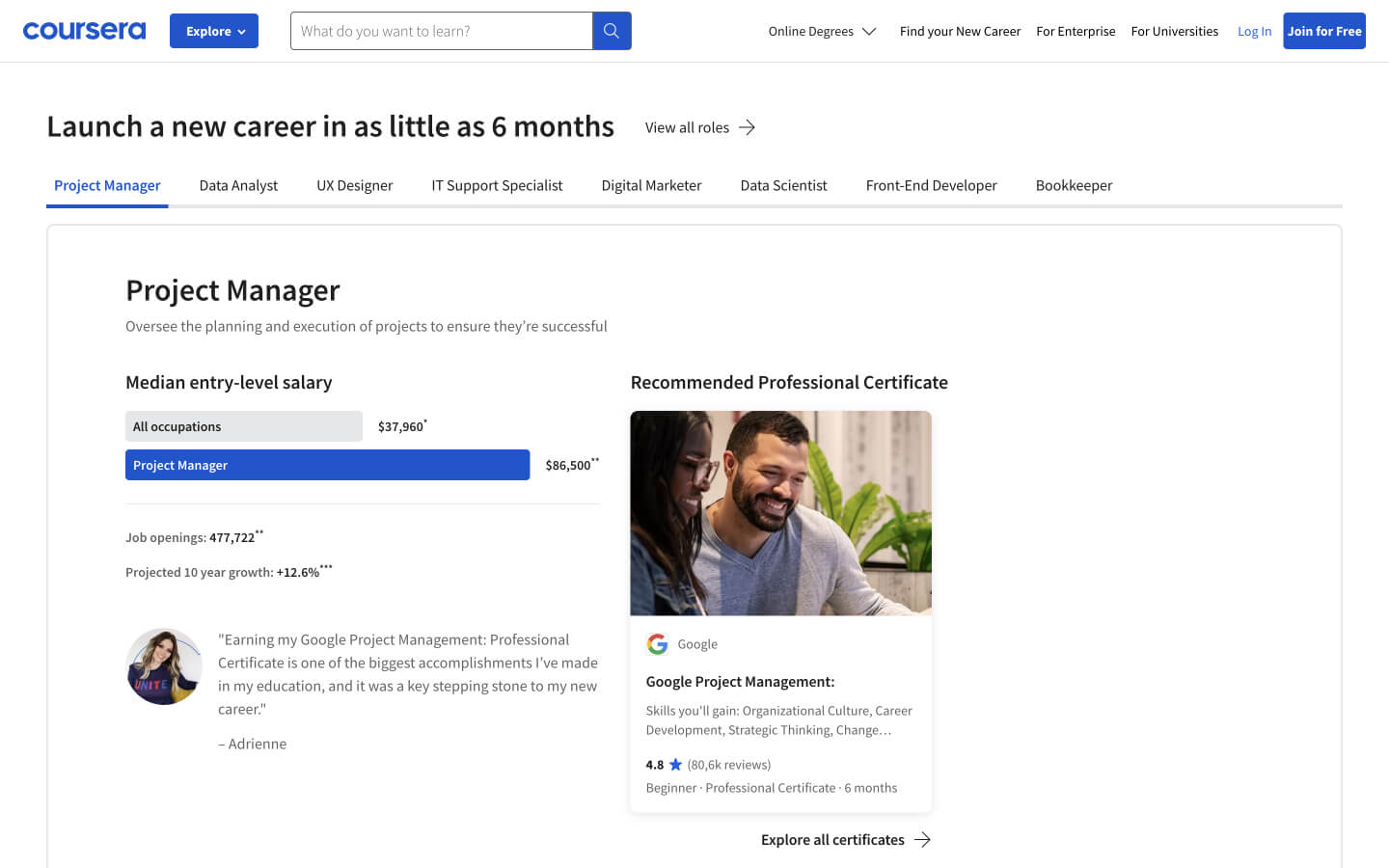
Task: Click the Log In link
Action: point(1254,30)
